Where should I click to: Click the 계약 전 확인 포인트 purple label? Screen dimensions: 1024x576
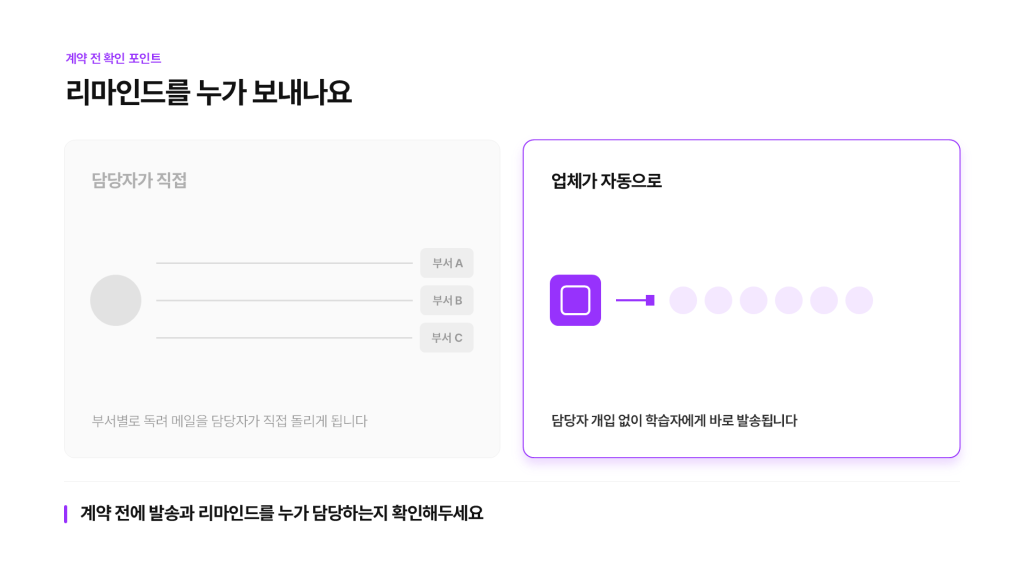113,58
